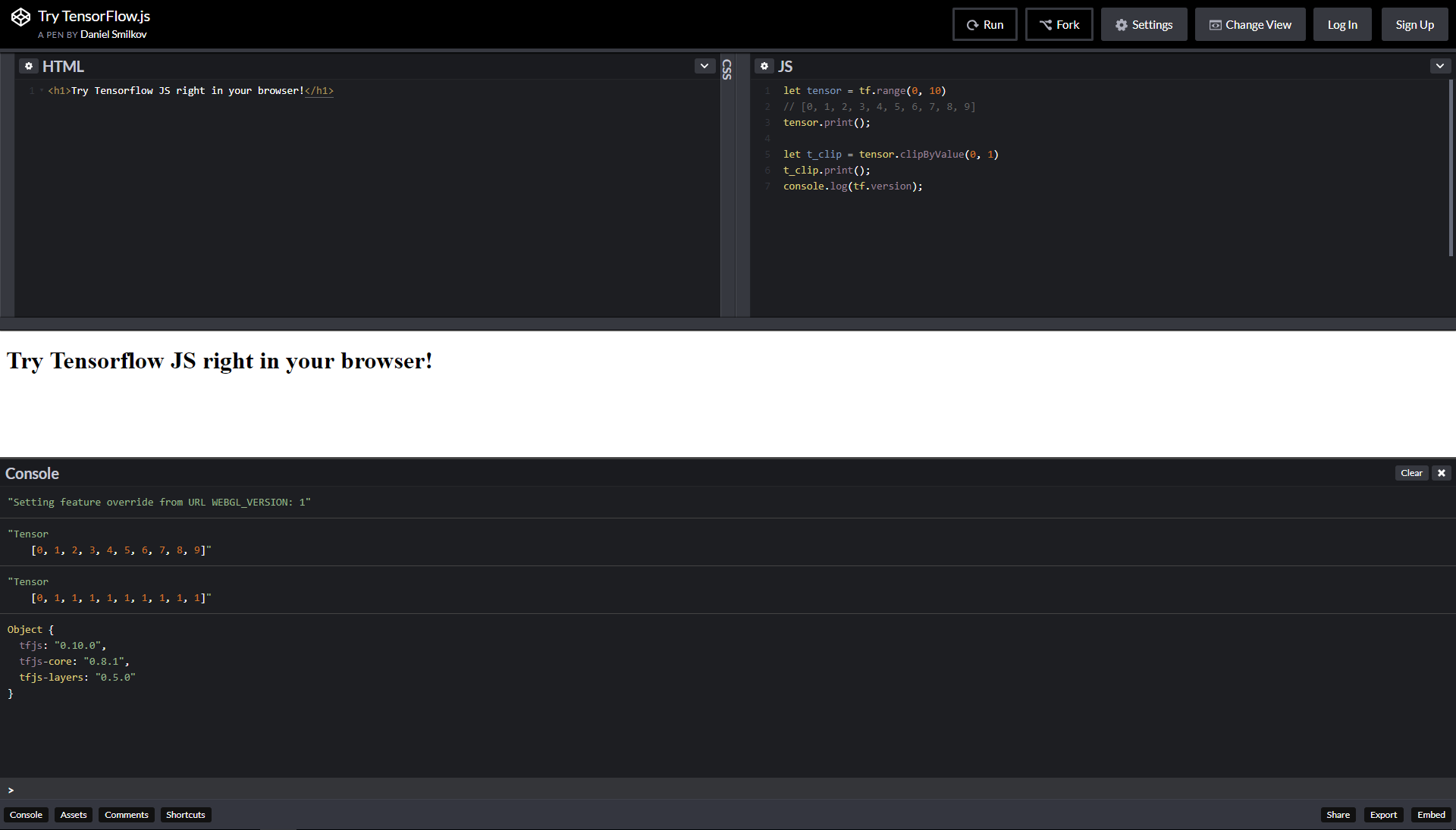1456x830 pixels.
Task: Click the 'console.log(tf.version);' line
Action: click(x=853, y=186)
